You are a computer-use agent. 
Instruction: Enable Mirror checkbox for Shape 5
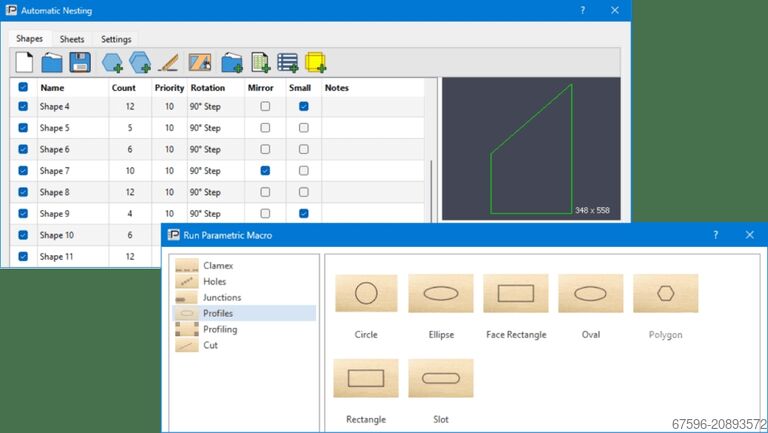click(x=265, y=128)
